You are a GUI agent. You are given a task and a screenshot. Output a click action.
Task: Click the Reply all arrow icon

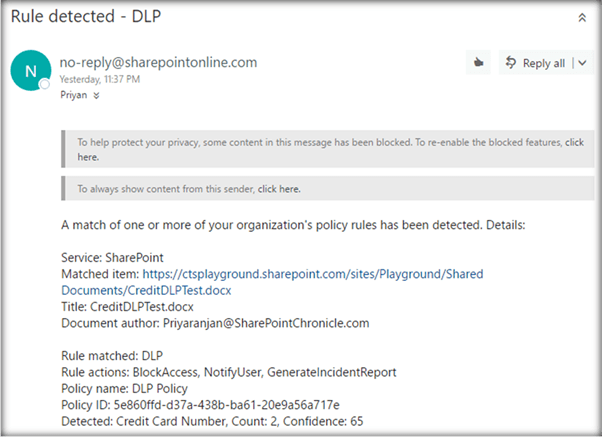pyautogui.click(x=511, y=63)
